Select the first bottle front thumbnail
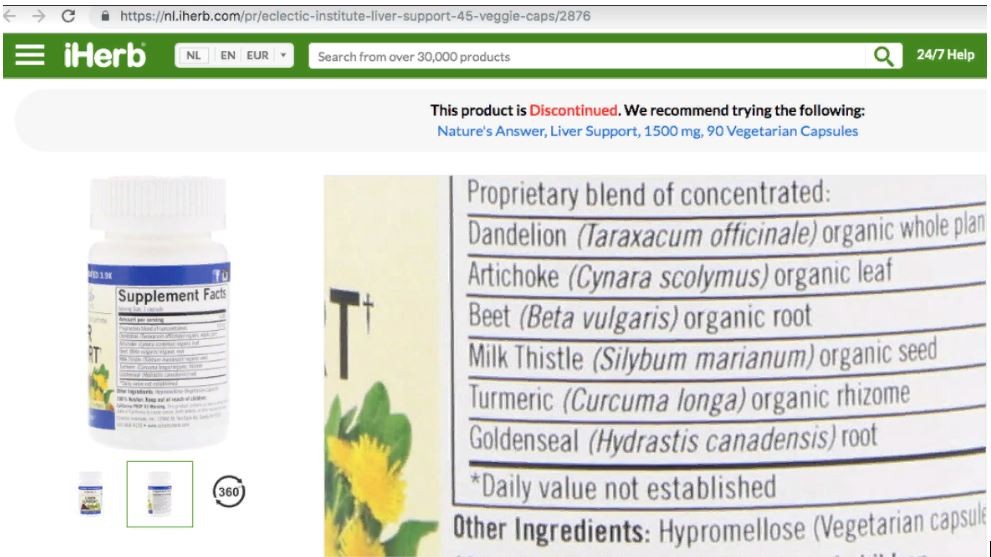Screen dimensions: 991x557 [x=90, y=493]
